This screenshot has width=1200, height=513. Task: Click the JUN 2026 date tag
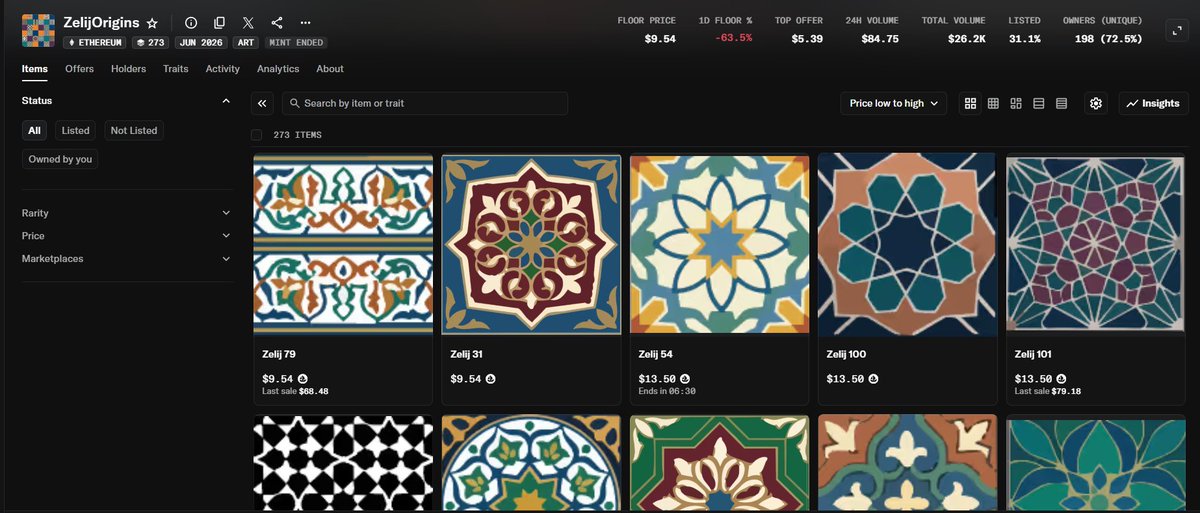201,42
